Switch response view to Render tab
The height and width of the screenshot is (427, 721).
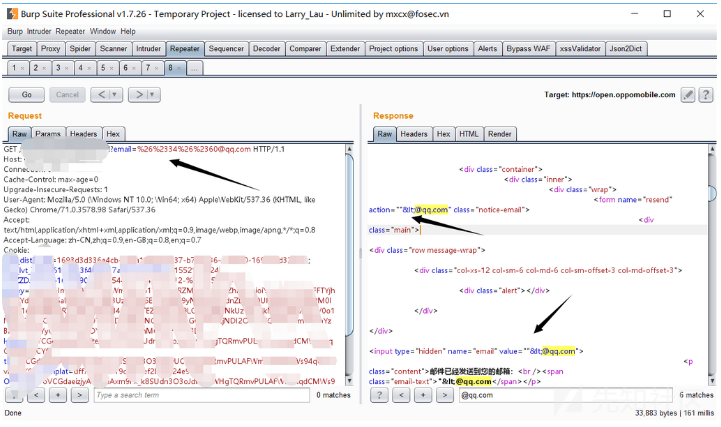(500, 133)
